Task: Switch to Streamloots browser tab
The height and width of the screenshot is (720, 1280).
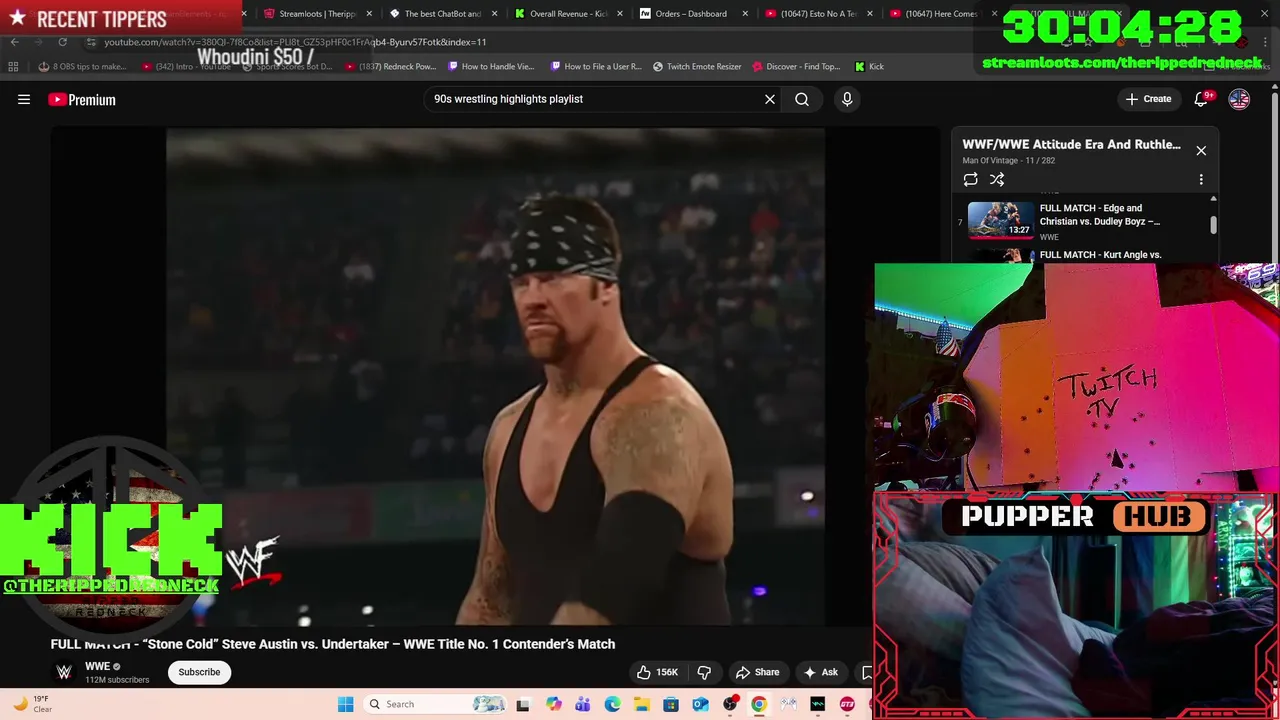Action: point(318,14)
